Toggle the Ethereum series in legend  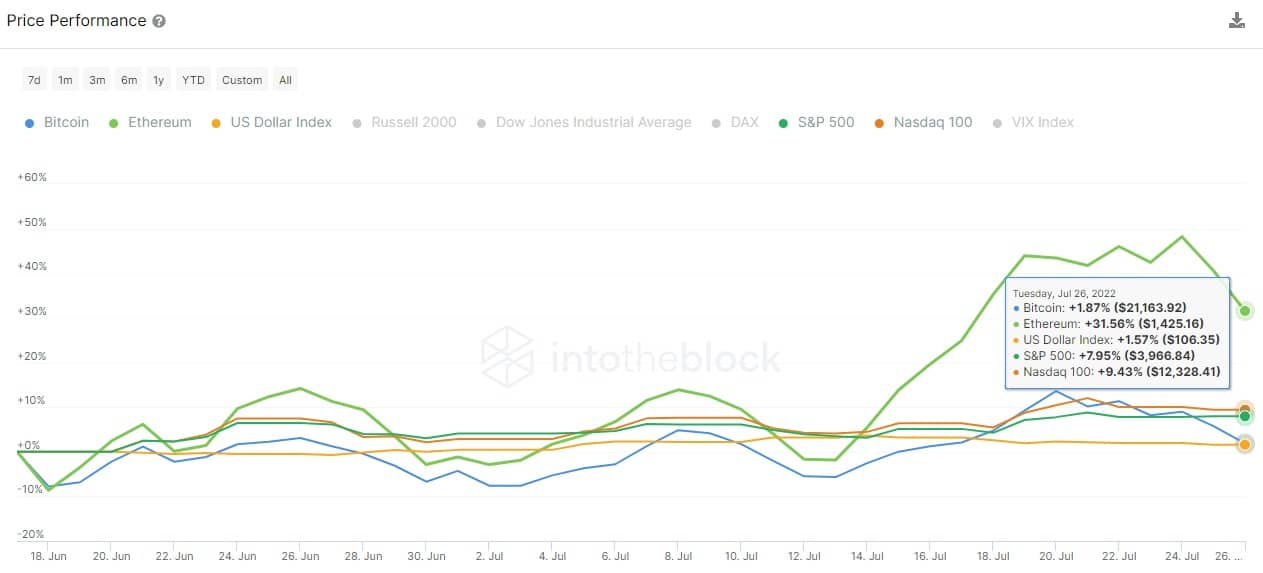click(150, 122)
